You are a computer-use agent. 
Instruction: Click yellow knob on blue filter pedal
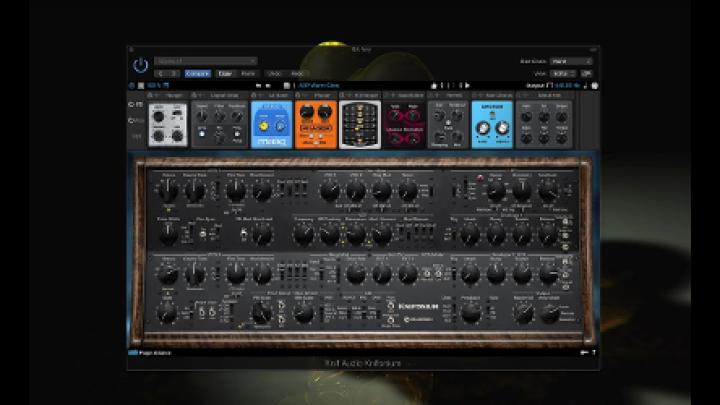pos(264,126)
